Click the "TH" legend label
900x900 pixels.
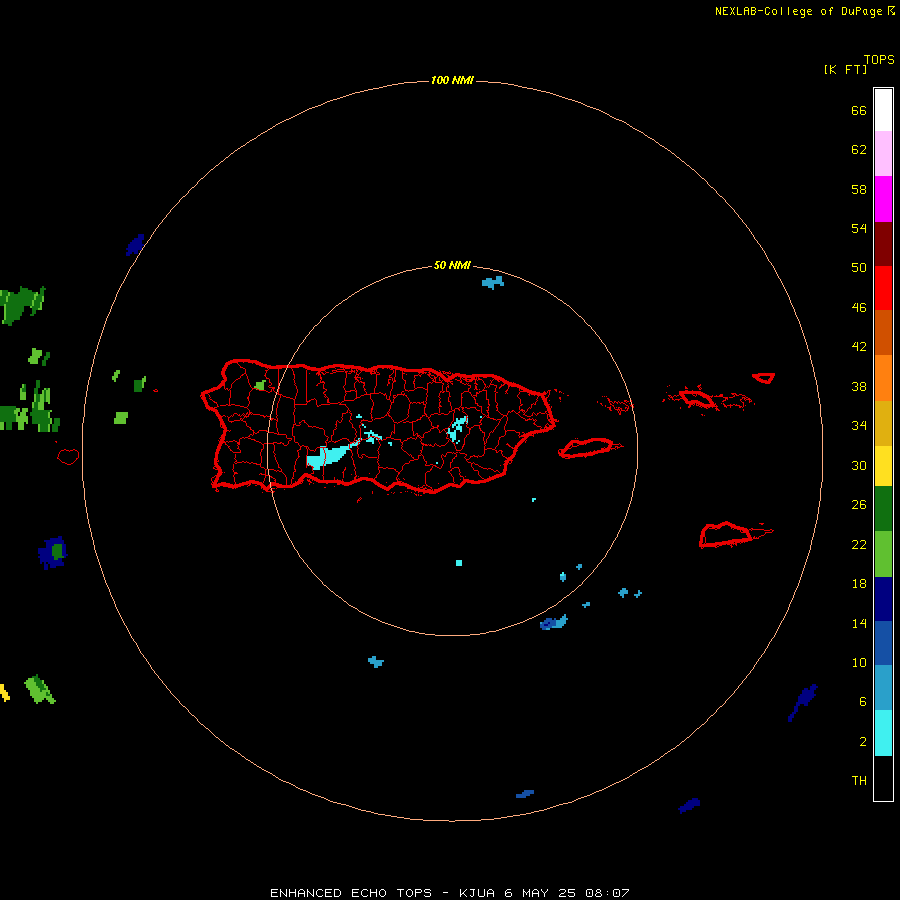point(859,781)
